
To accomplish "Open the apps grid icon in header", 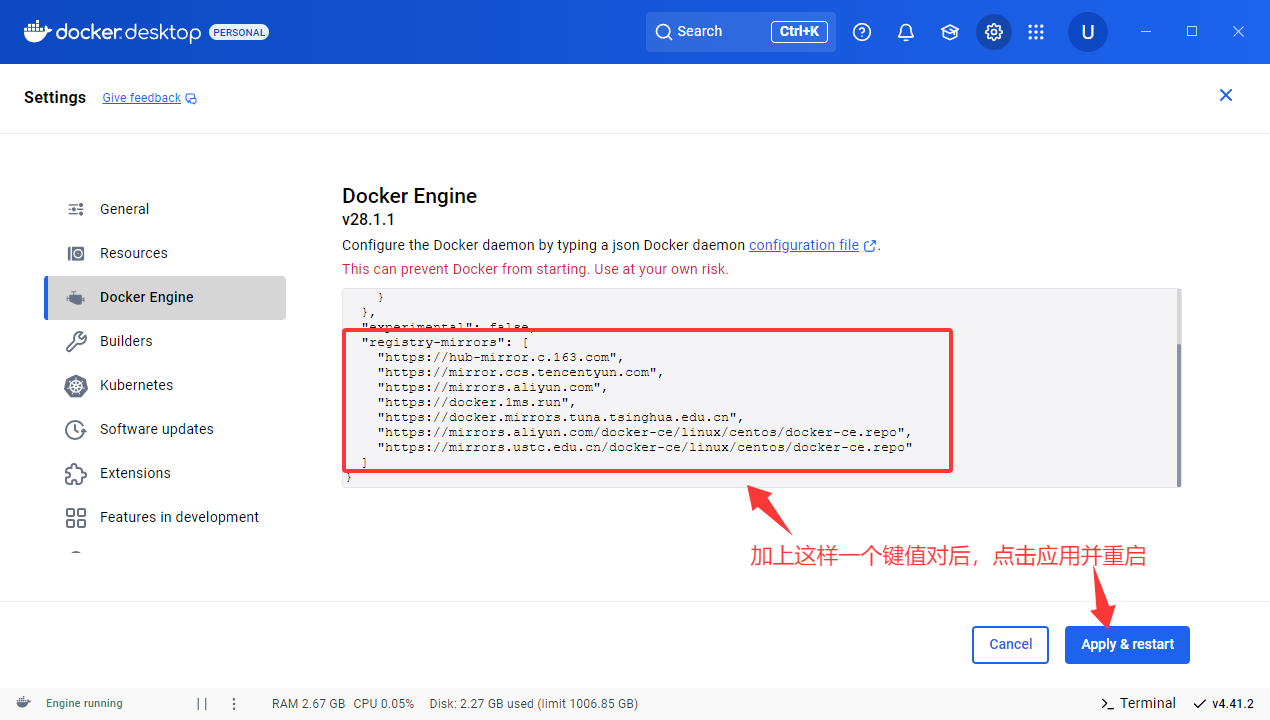I will (1036, 32).
